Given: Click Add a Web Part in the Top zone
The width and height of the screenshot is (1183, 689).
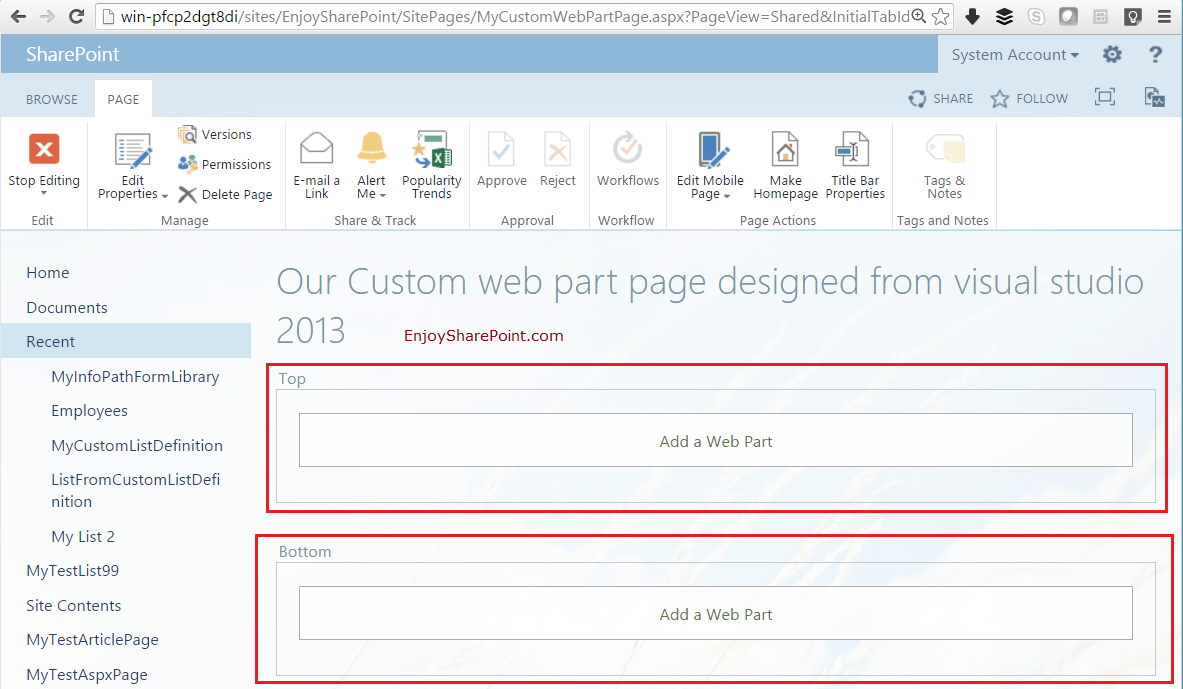Looking at the screenshot, I should [715, 439].
